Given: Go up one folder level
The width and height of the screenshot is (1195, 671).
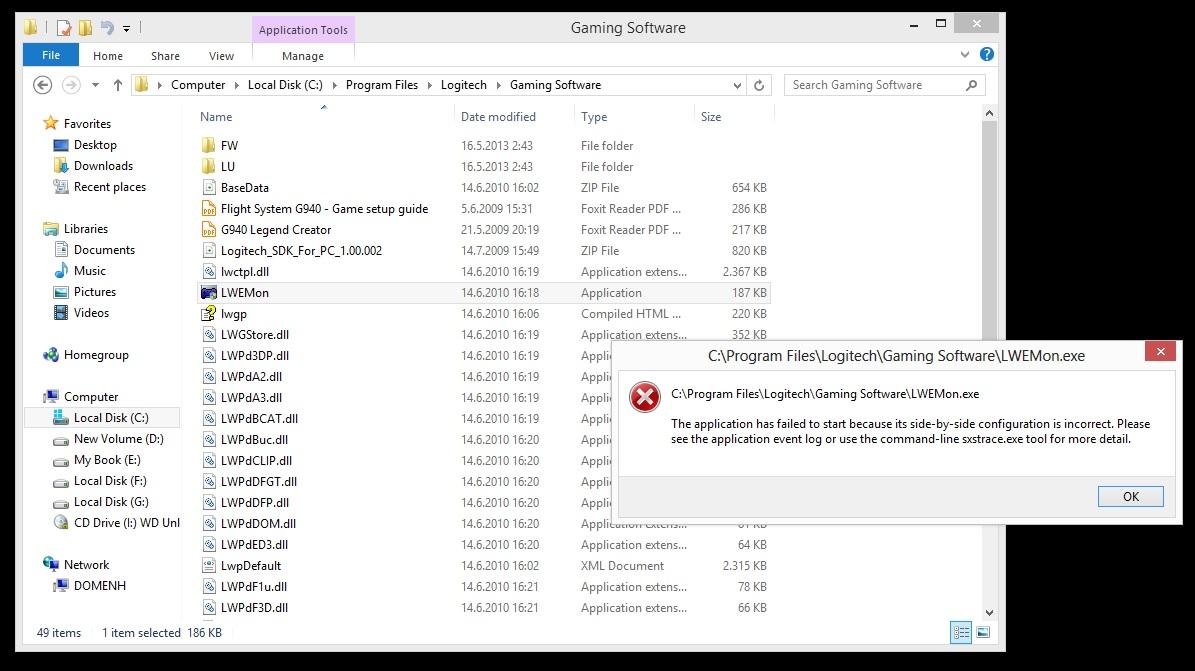Looking at the screenshot, I should [x=117, y=85].
